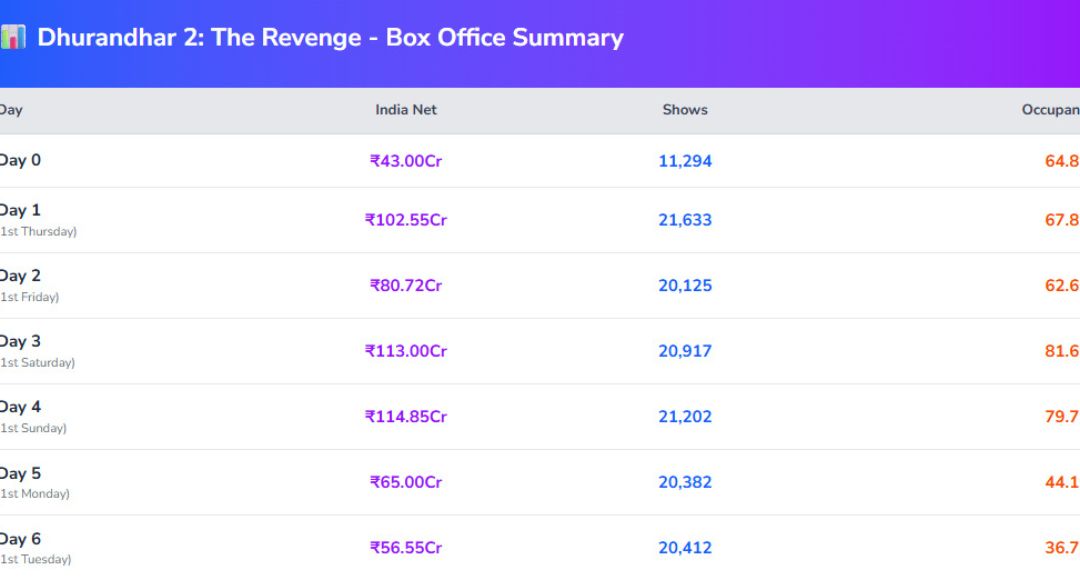Select the Day 5 row label

click(x=20, y=473)
